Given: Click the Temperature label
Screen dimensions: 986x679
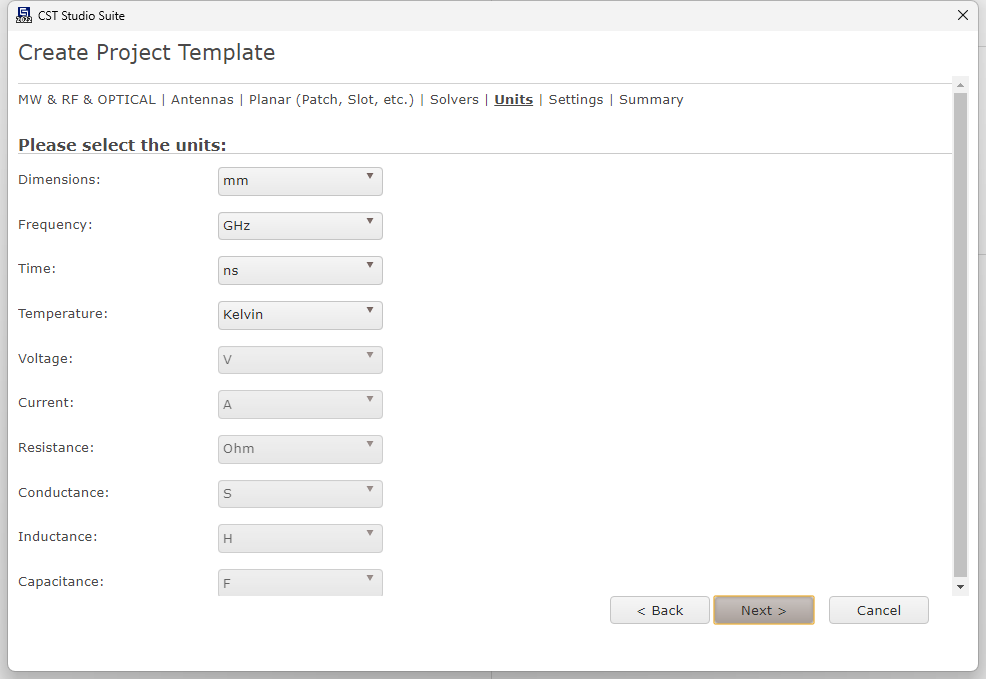Looking at the screenshot, I should point(63,314).
